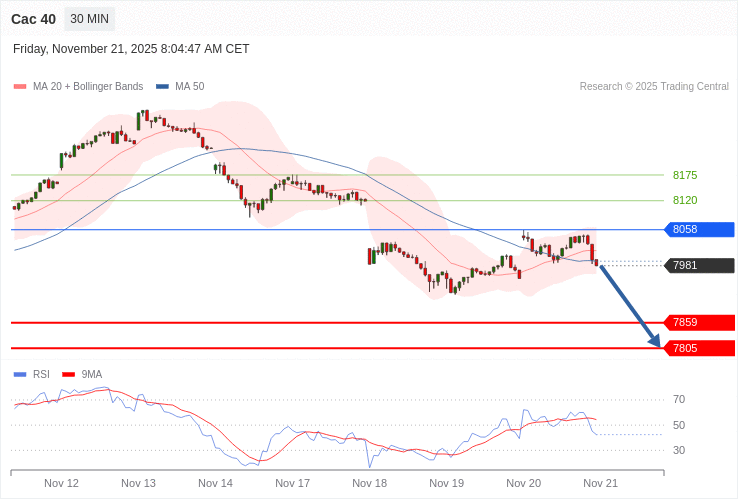
Task: Click the MA 20 + Bollinger Bands label
Action: (x=88, y=87)
